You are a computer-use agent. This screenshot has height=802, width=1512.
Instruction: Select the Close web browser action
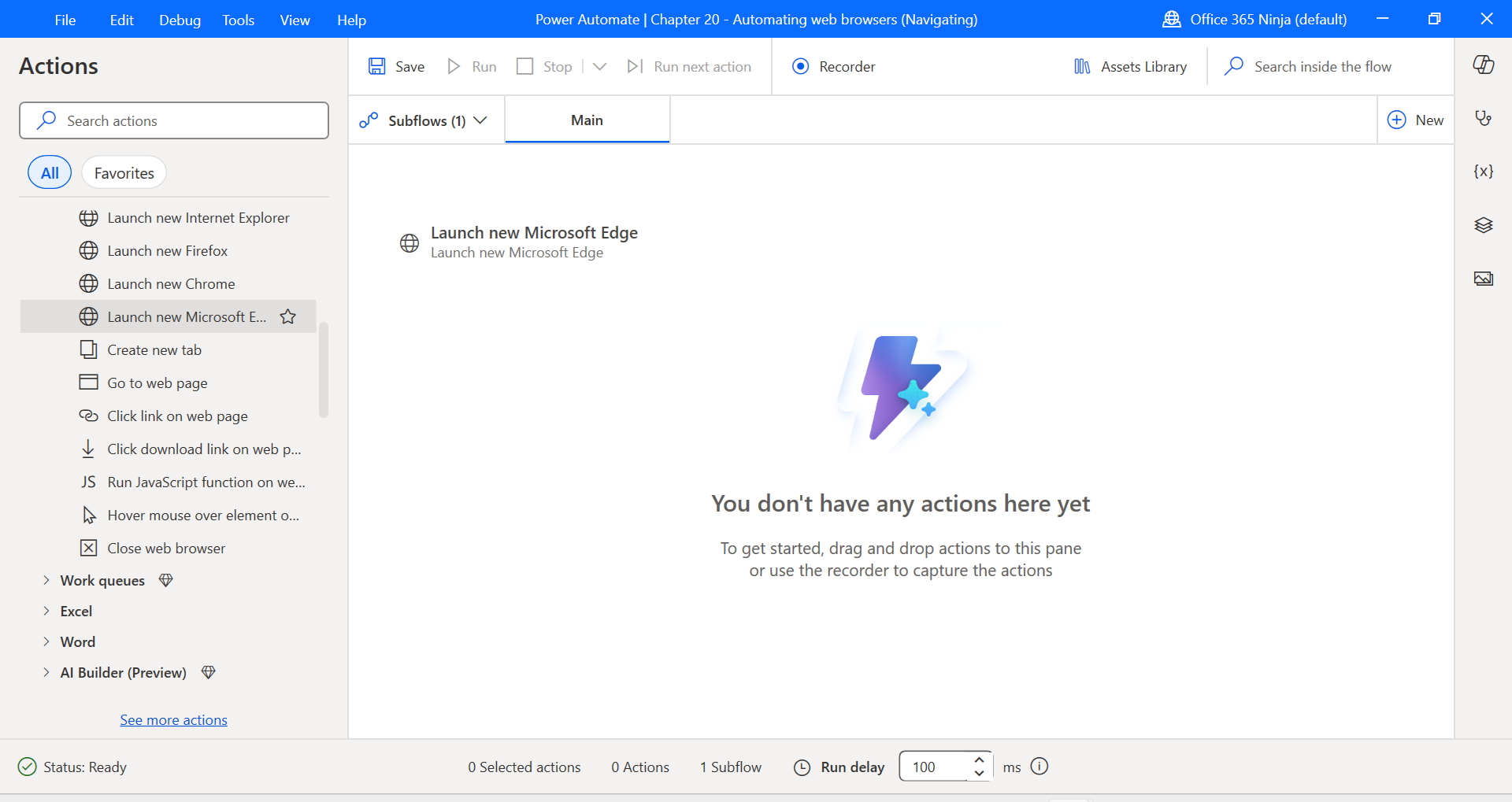click(166, 548)
